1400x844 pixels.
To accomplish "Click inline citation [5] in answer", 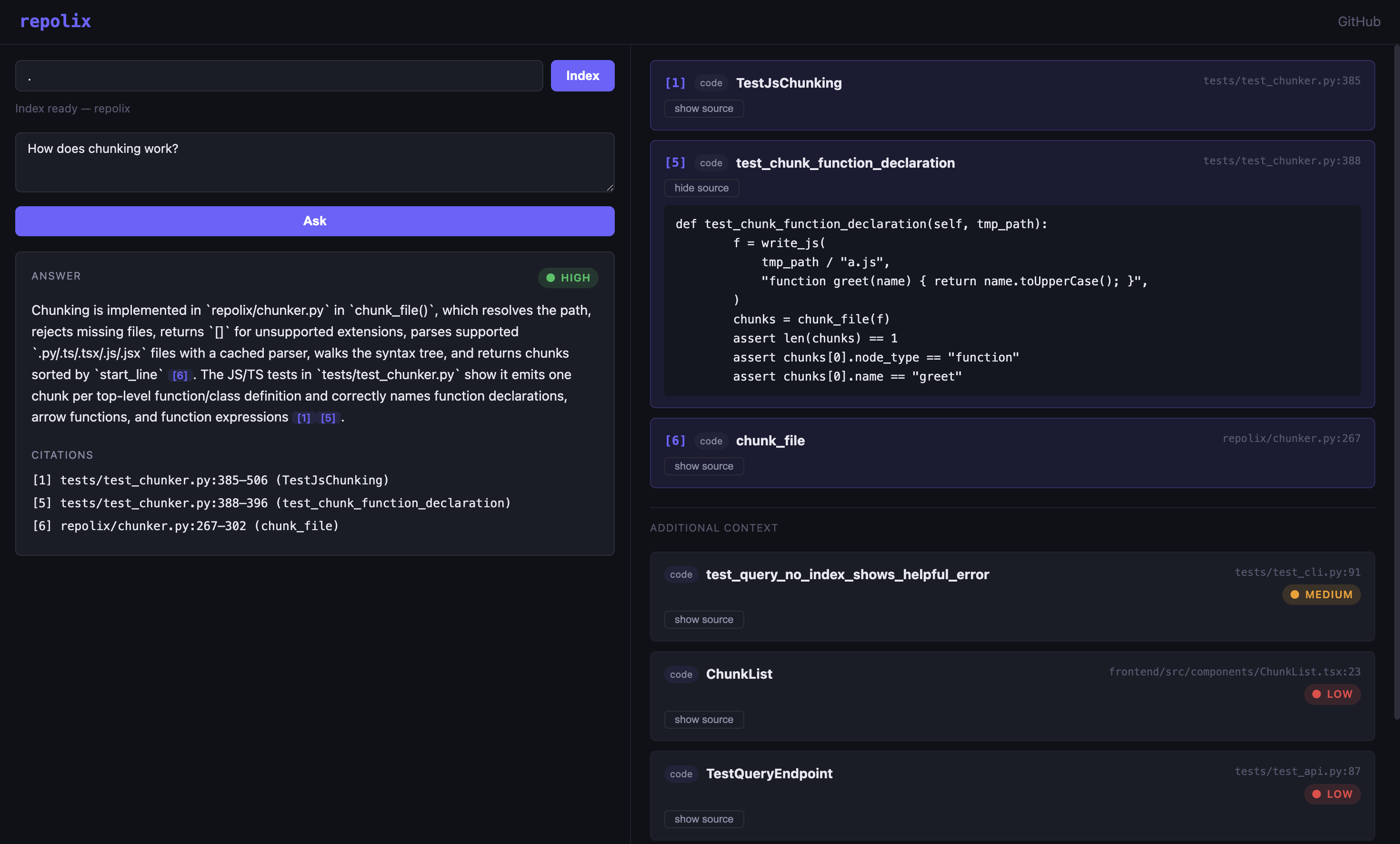I will click(328, 418).
